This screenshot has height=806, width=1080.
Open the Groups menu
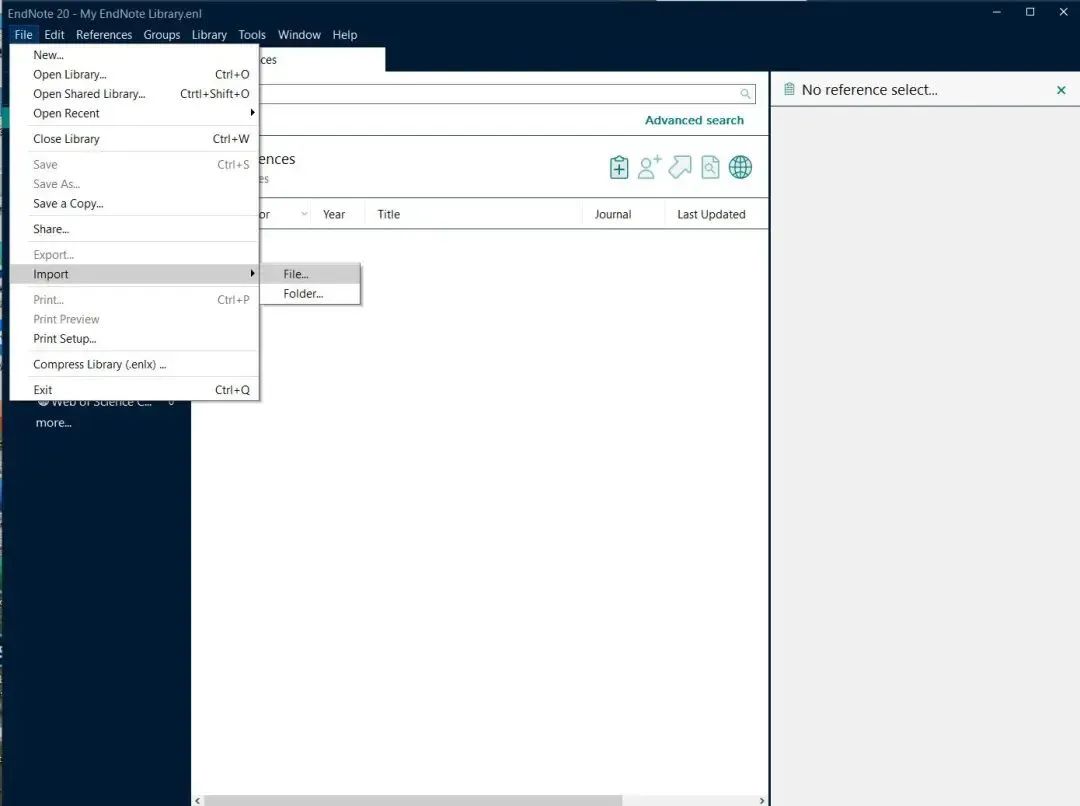162,34
